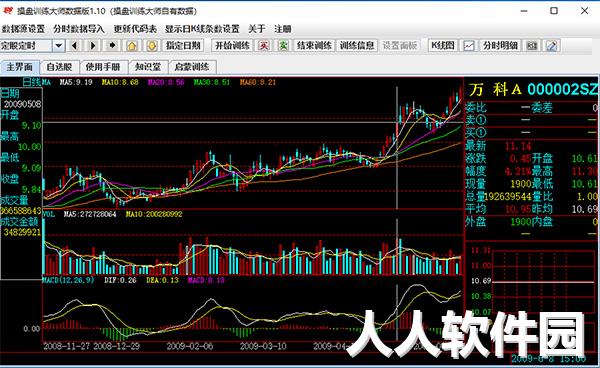This screenshot has height=368, width=600.
Task: Click the VOL indicator label
Action: tap(49, 214)
